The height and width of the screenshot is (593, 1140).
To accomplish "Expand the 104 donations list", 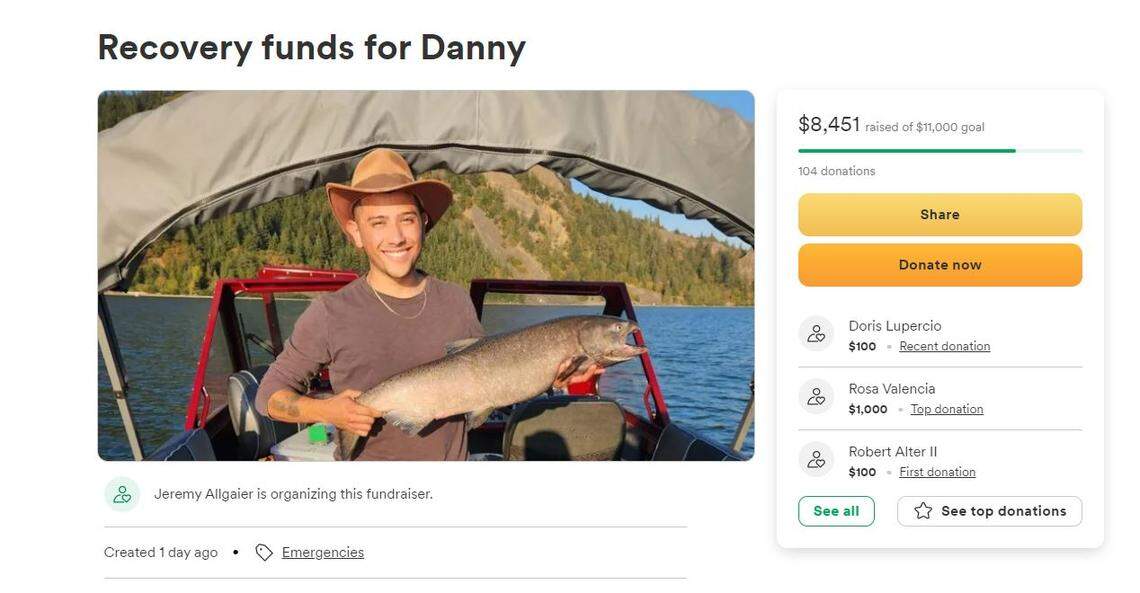I will 836,170.
